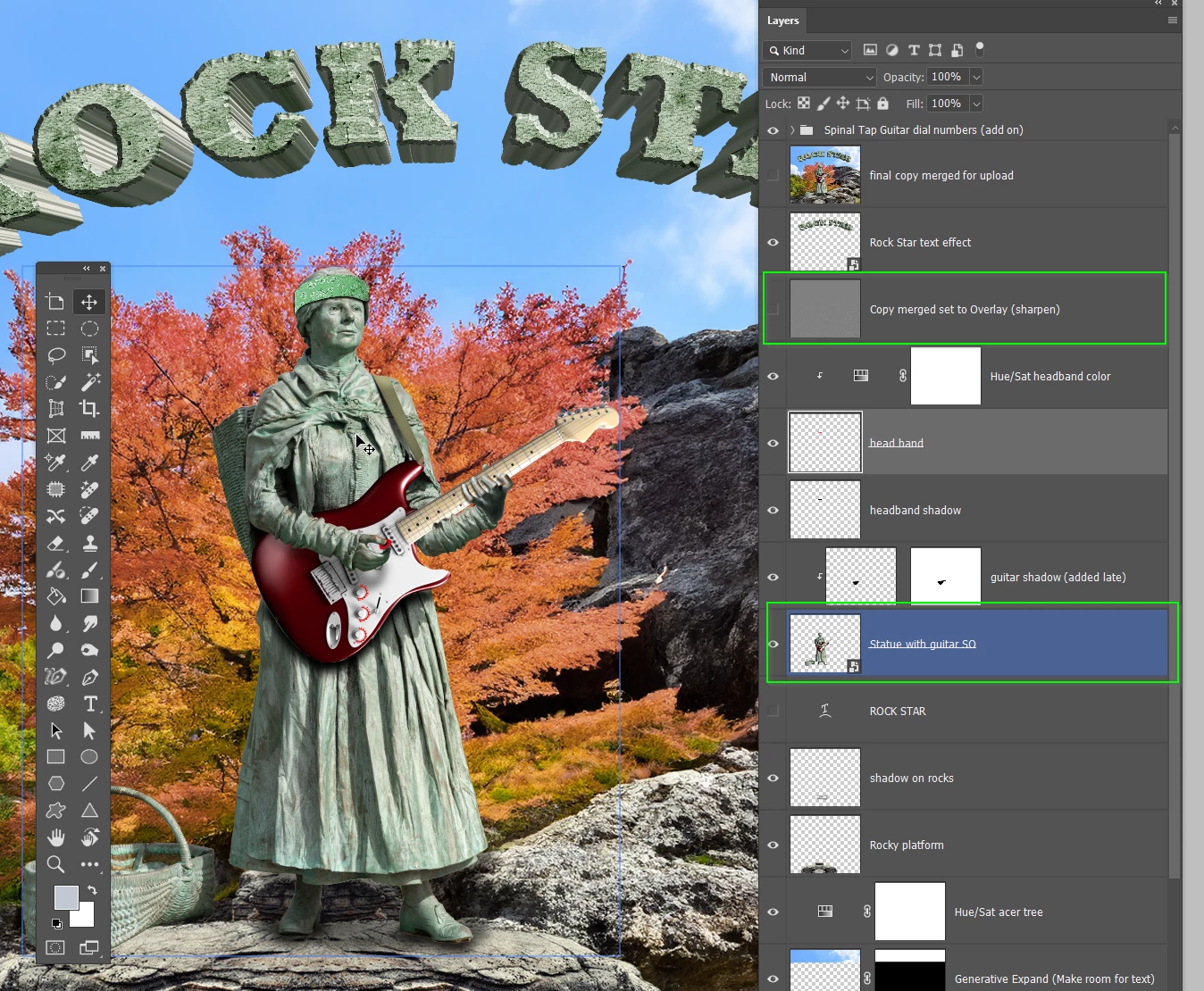Select the Eyedropper tool
Viewport: 1204px width, 991px height.
[x=89, y=462]
